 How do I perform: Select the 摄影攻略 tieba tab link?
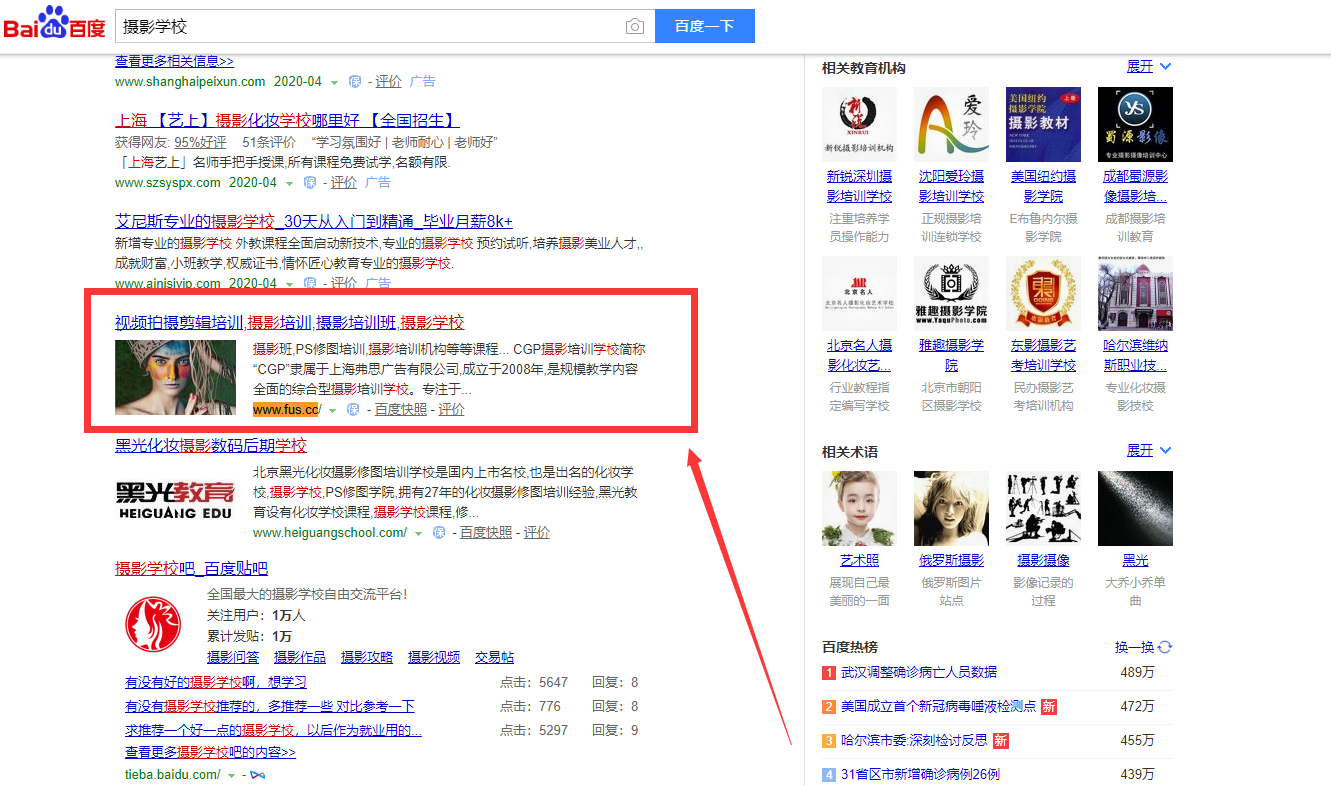click(x=366, y=657)
